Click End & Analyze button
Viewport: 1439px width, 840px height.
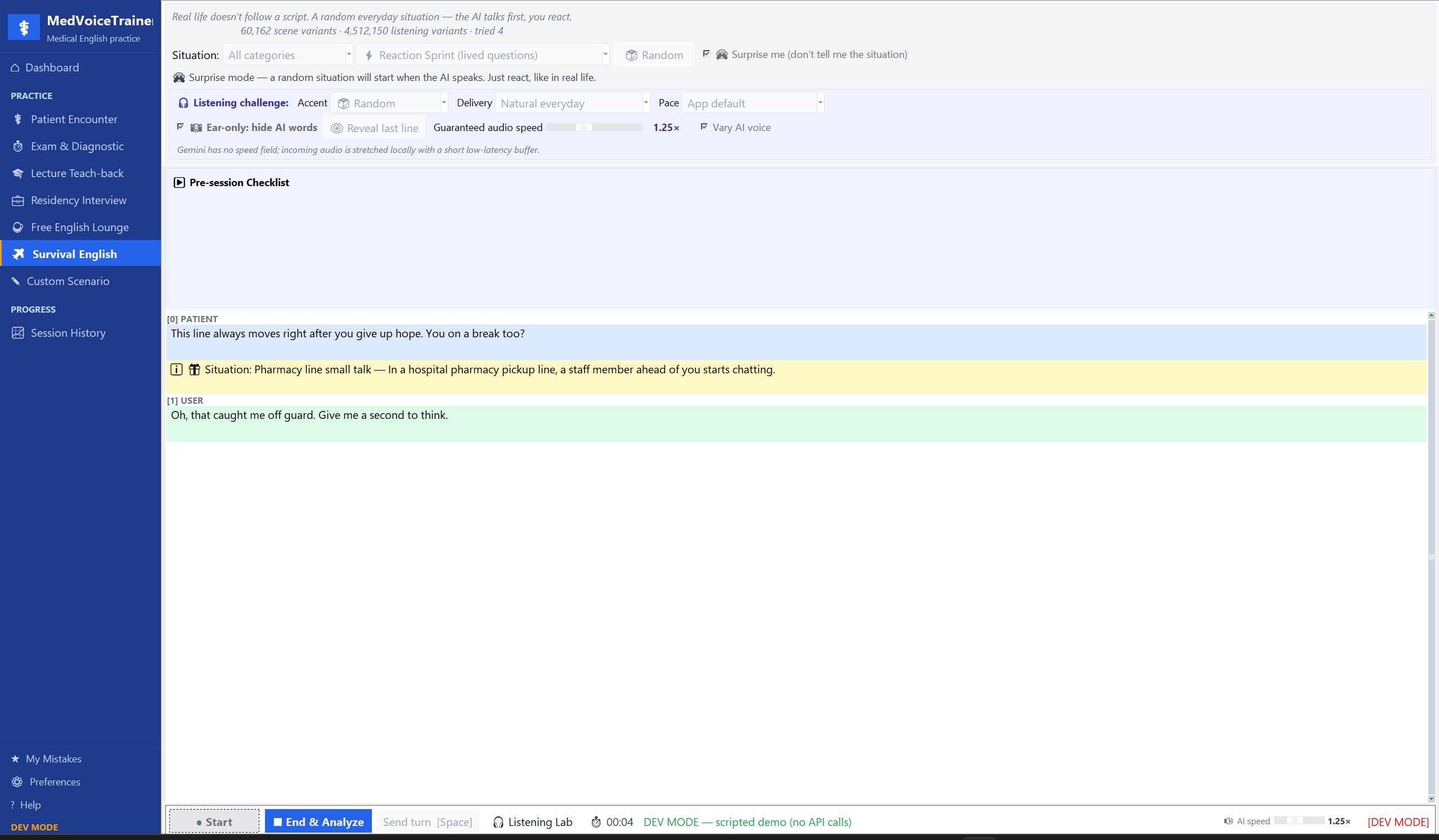click(x=318, y=822)
